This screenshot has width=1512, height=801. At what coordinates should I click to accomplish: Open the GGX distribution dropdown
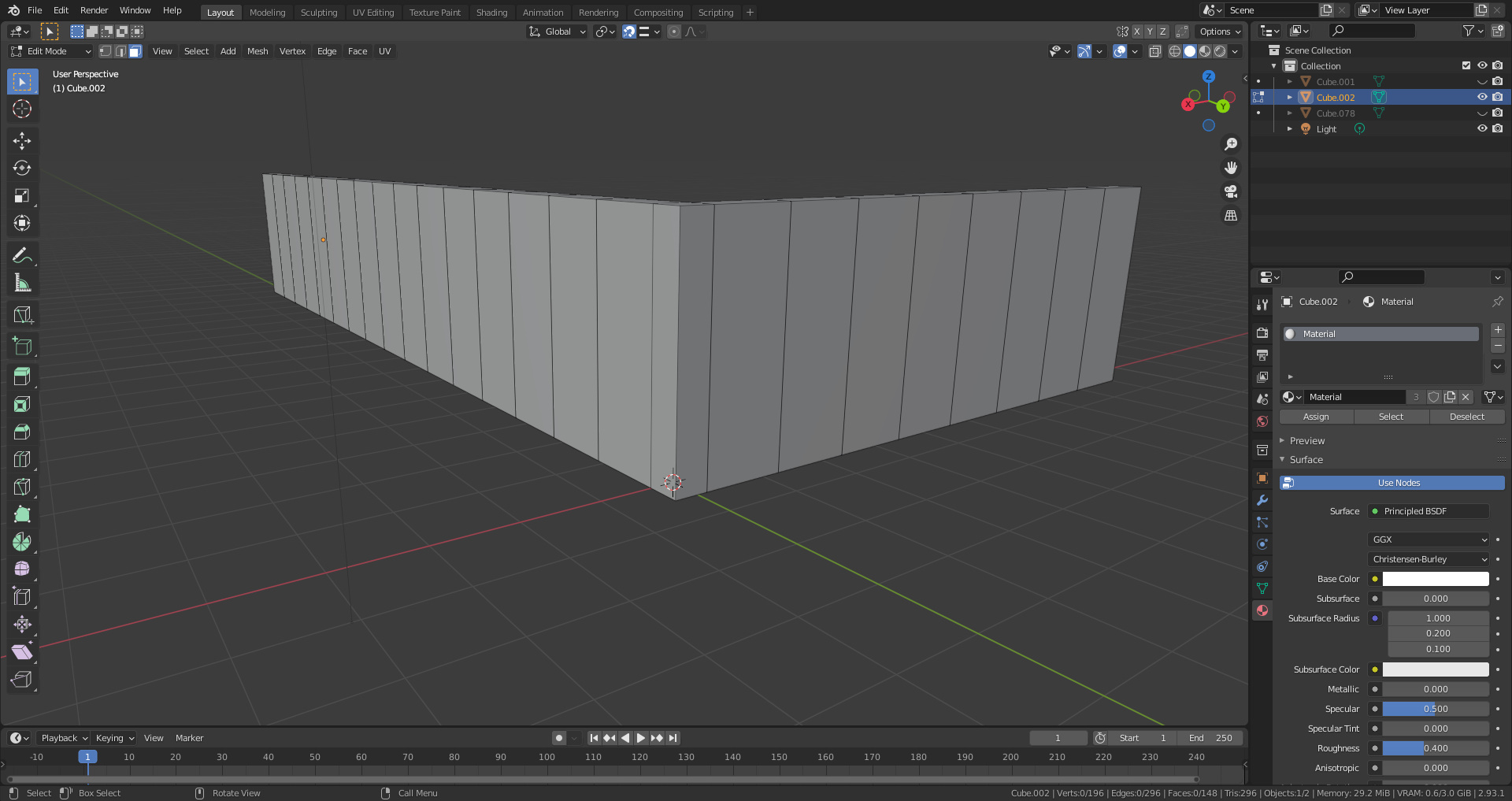coord(1429,540)
